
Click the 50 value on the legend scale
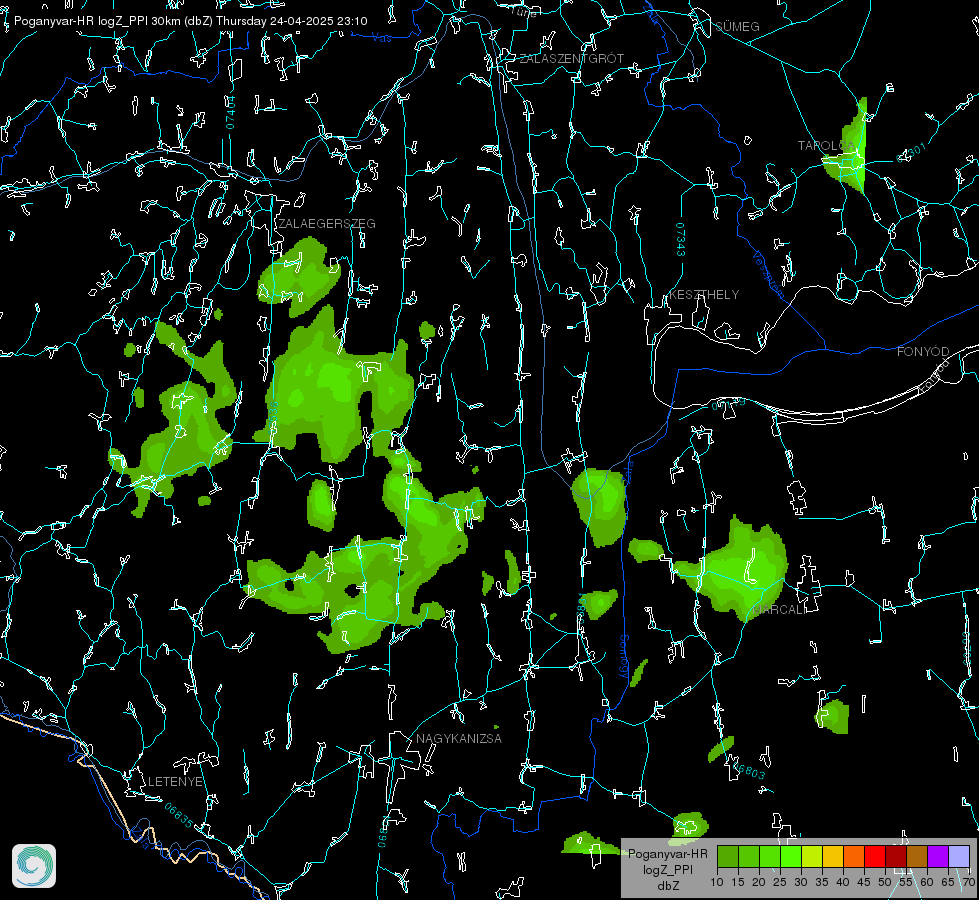[885, 882]
